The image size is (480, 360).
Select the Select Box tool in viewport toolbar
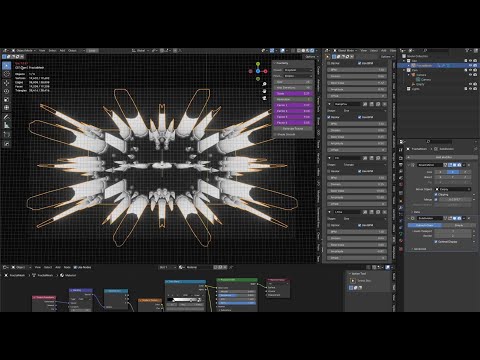point(7,66)
